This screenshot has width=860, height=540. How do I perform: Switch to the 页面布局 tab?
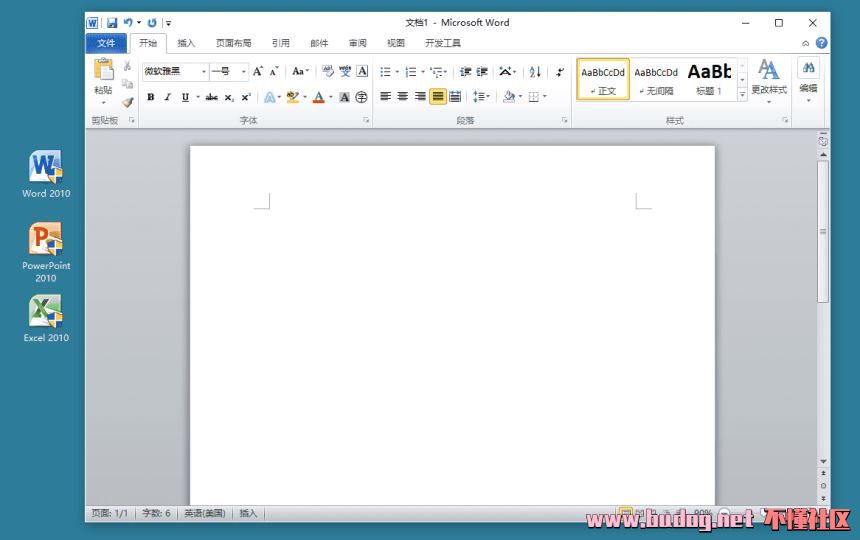click(x=234, y=43)
